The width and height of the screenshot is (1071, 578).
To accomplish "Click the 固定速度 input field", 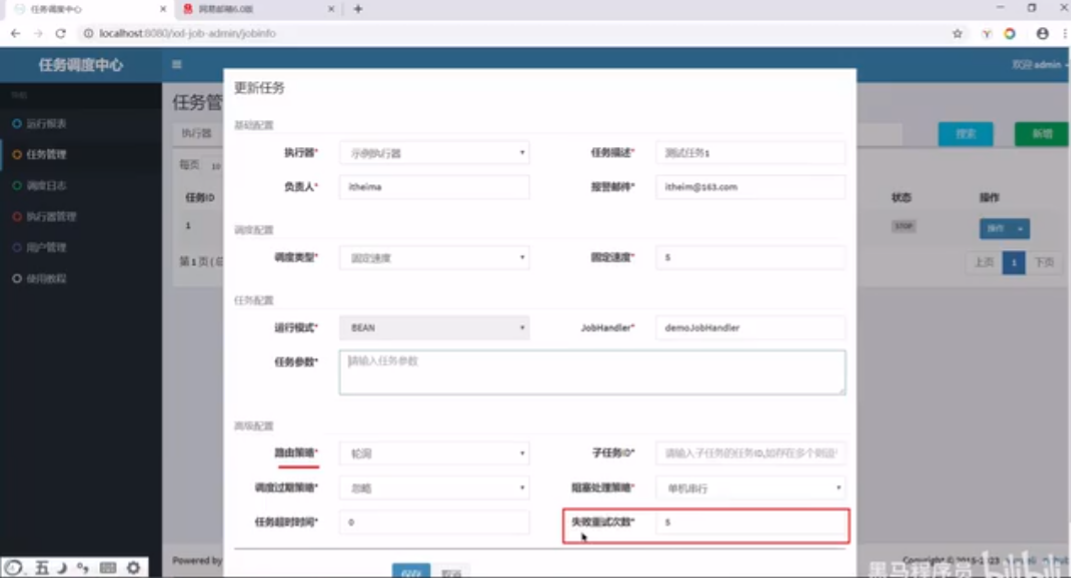I will 750,258.
